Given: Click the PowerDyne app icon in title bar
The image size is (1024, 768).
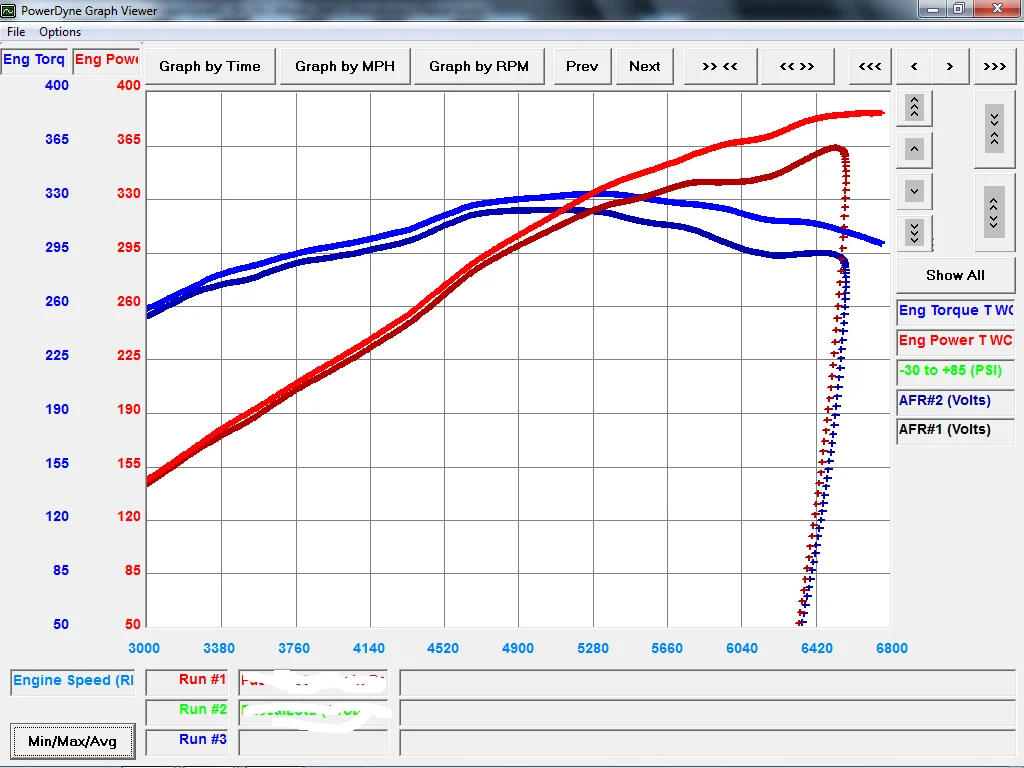Looking at the screenshot, I should pyautogui.click(x=8, y=10).
